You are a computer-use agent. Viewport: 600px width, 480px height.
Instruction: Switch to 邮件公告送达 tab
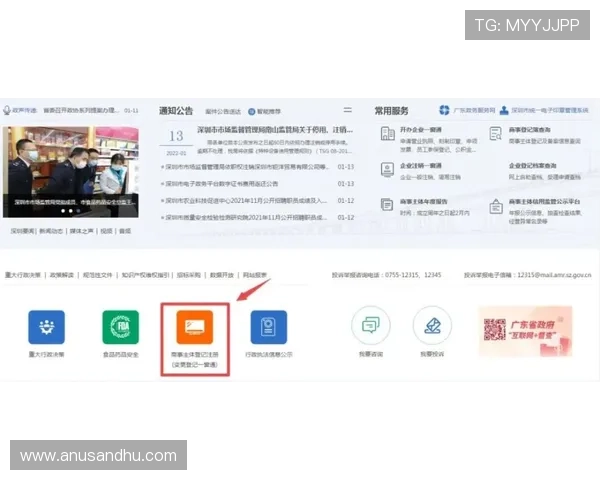[223, 111]
